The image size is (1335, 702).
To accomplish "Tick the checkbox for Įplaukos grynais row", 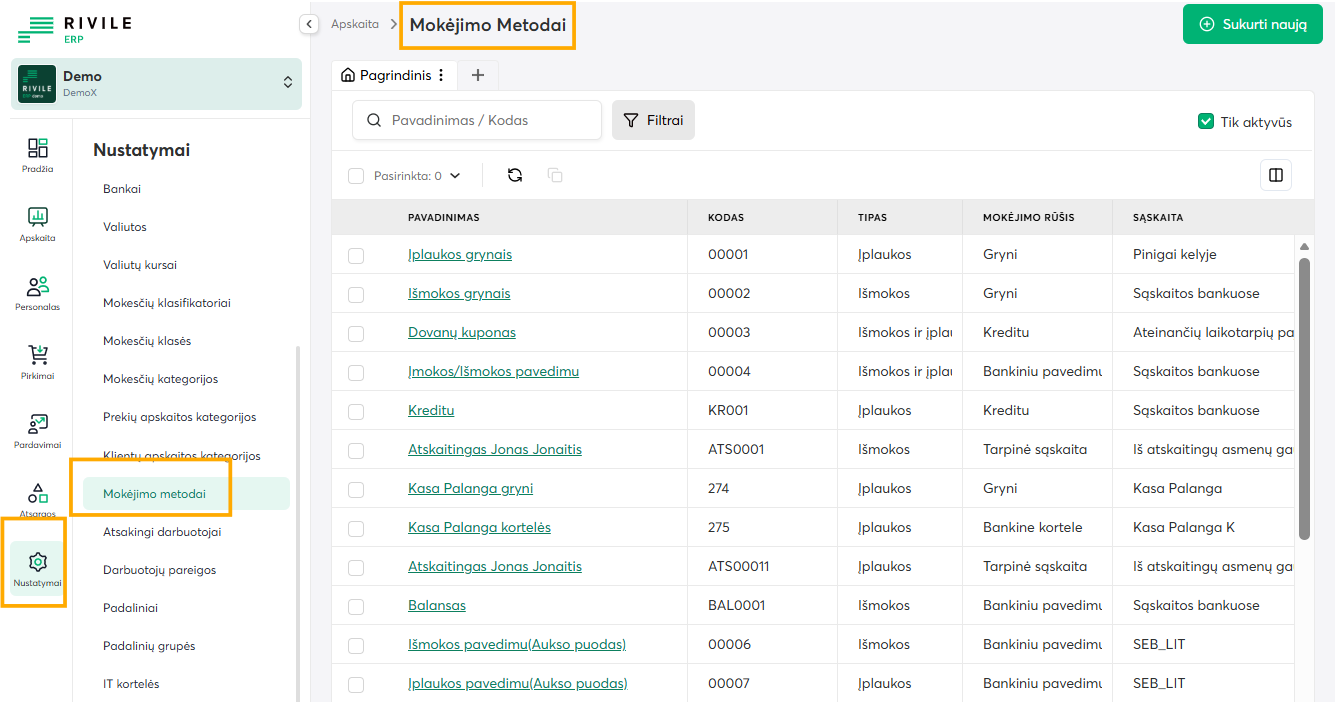I will (356, 255).
